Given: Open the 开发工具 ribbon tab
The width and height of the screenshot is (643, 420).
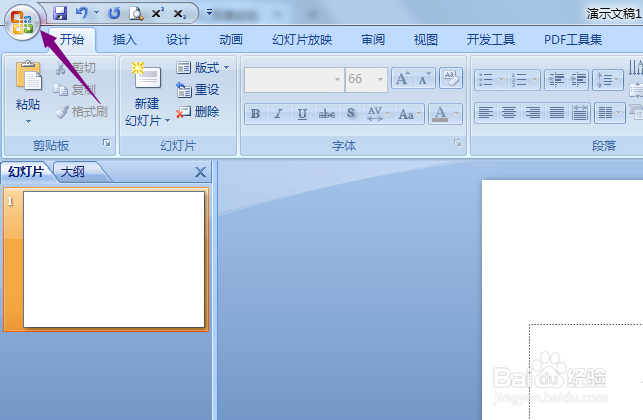Looking at the screenshot, I should [490, 40].
